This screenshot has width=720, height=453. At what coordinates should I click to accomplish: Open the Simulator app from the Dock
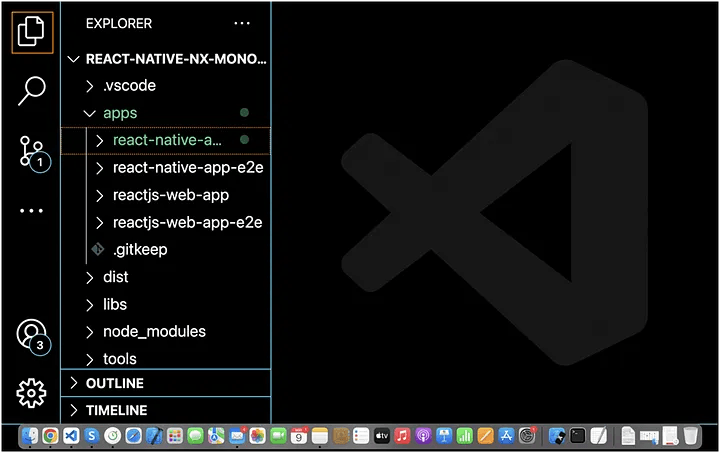557,436
